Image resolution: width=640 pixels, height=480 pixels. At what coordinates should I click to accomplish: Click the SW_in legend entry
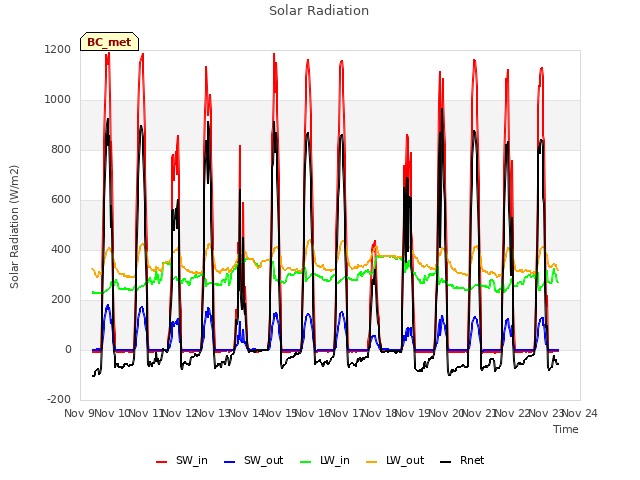tap(182, 460)
